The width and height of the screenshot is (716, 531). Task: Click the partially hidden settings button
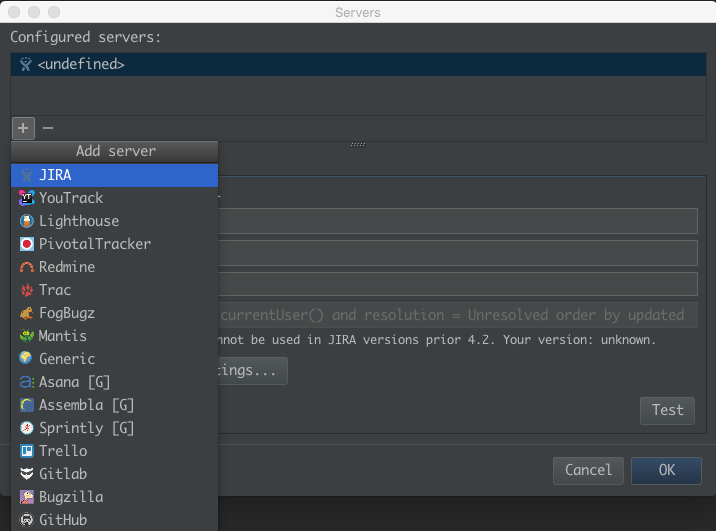253,371
